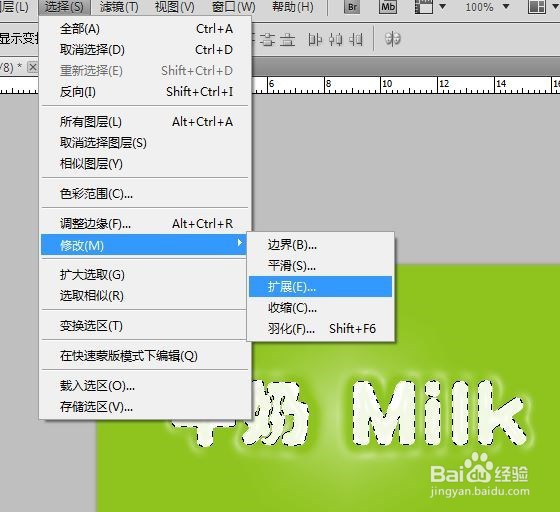560x512 pixels.
Task: Click the horizontal ruler at 10
Action: click(x=387, y=84)
